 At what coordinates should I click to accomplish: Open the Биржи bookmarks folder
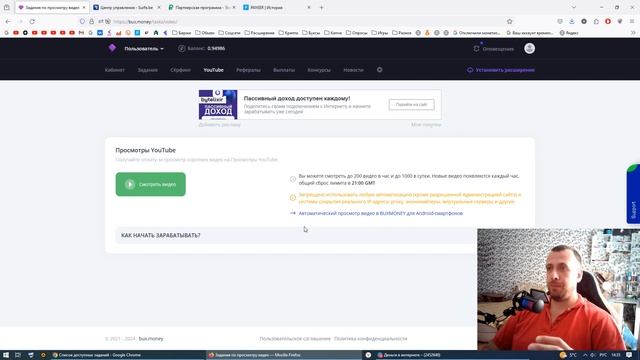tap(181, 33)
